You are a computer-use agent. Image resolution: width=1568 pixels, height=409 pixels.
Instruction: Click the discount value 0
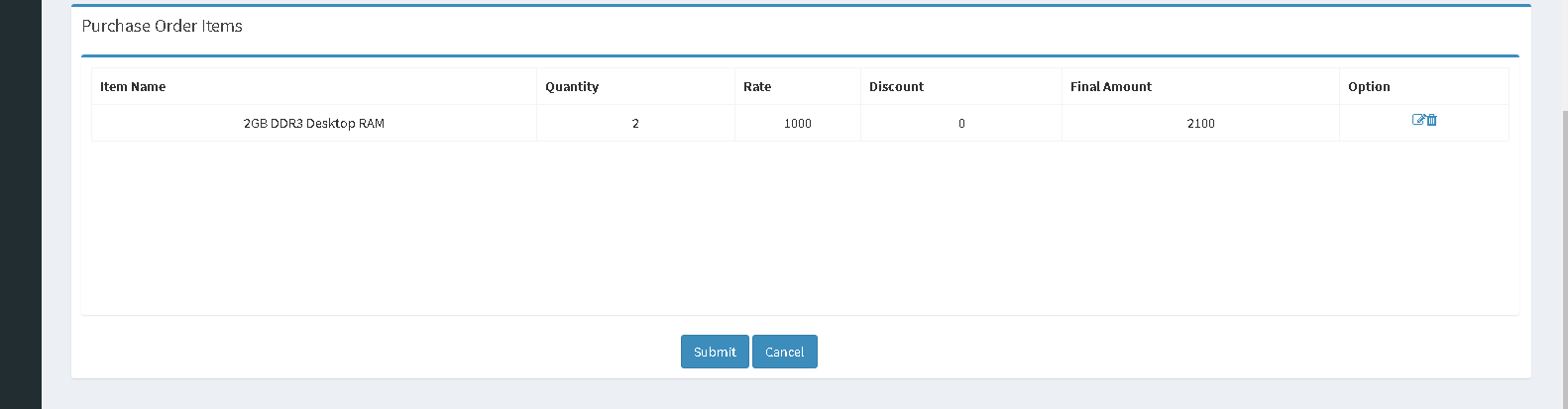click(961, 123)
